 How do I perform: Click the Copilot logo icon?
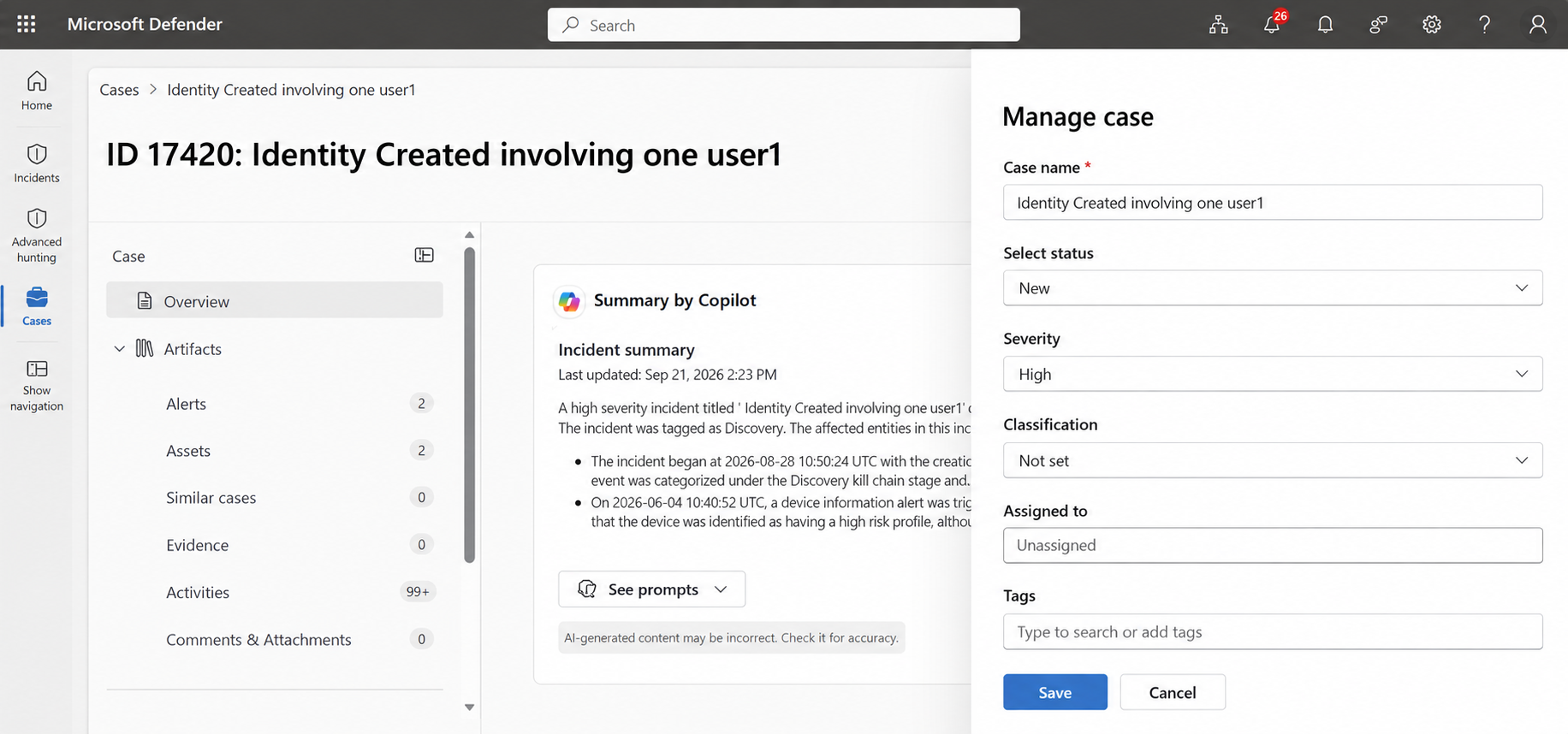[x=569, y=301]
